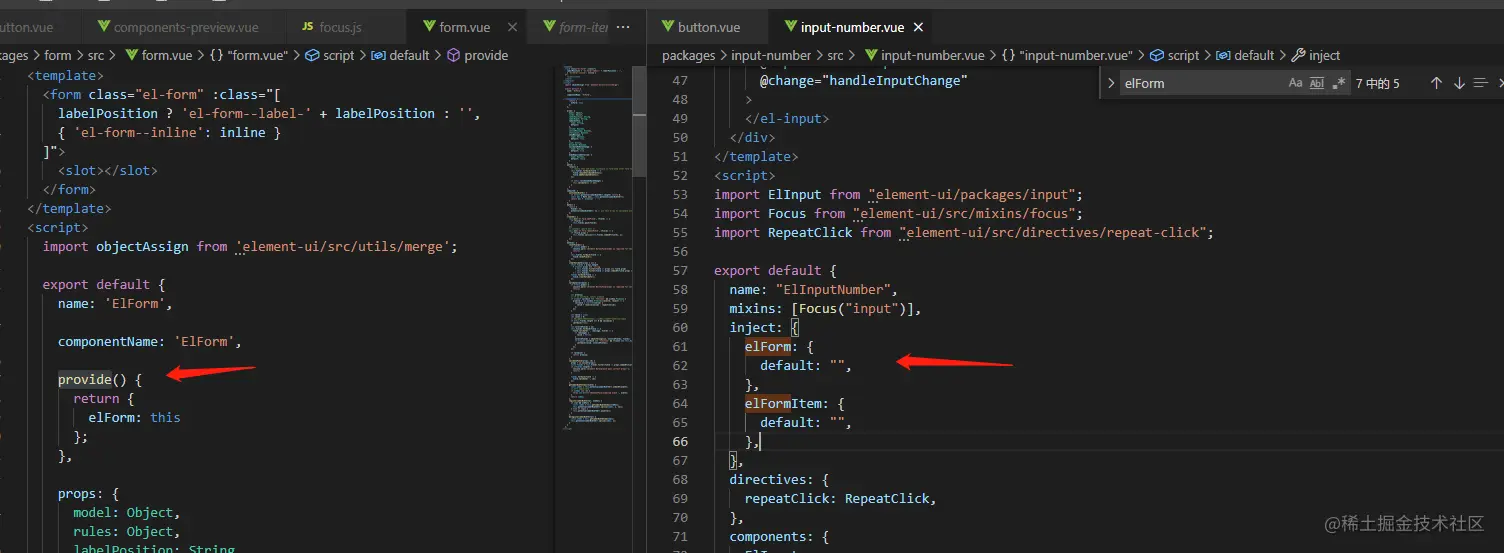Open 'src' breadcrumb in right editor
The image size is (1504, 553).
pos(835,55)
